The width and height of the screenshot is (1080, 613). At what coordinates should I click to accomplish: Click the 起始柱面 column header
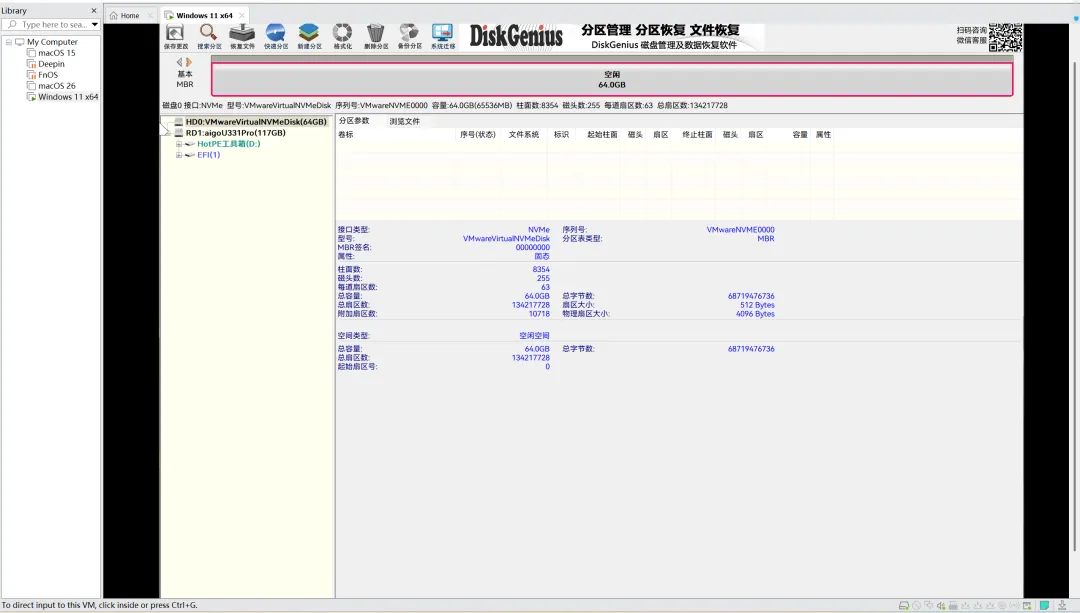click(602, 135)
